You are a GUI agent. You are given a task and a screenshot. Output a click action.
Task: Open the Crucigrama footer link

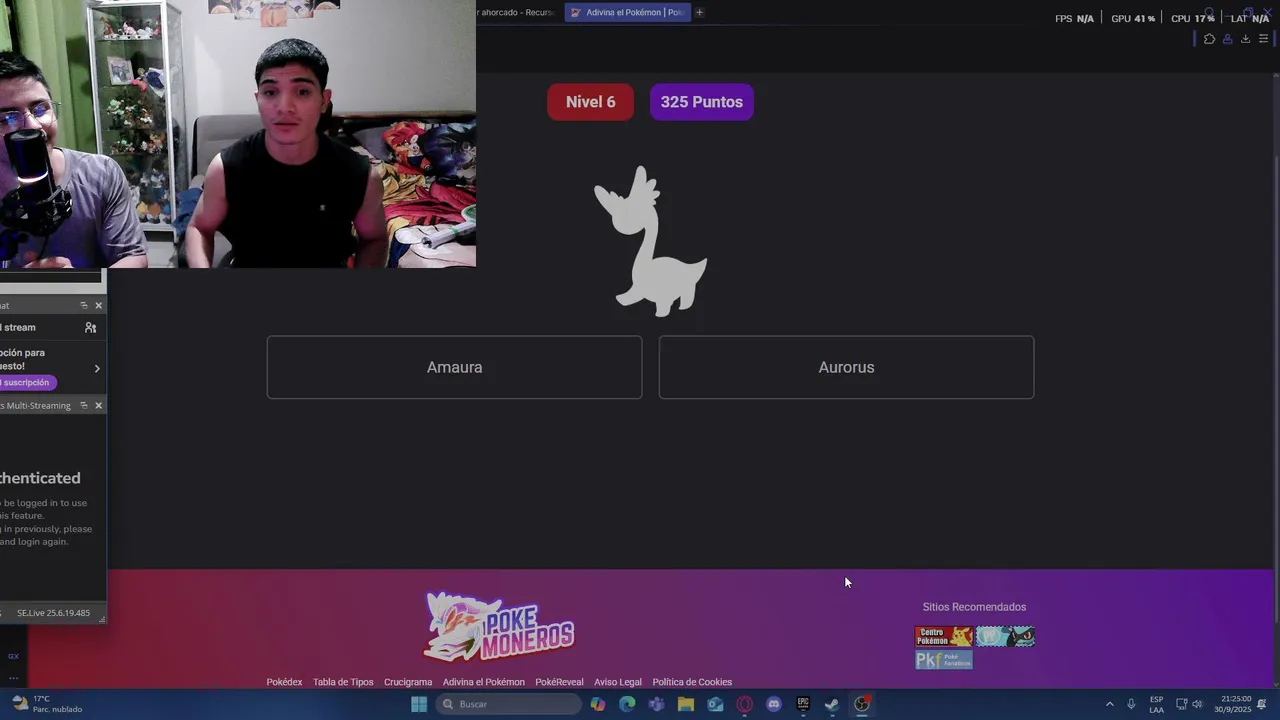408,682
